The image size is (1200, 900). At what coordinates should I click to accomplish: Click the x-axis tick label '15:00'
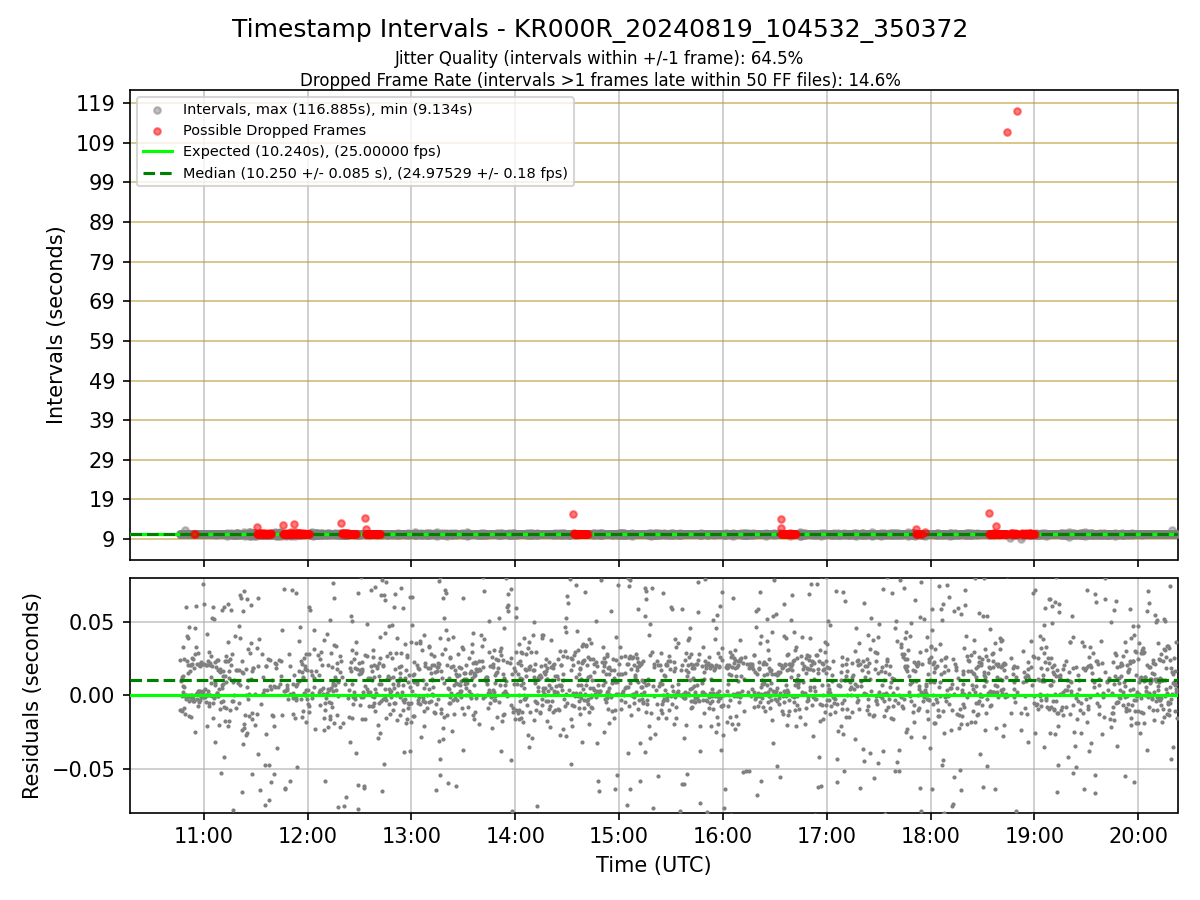click(619, 835)
